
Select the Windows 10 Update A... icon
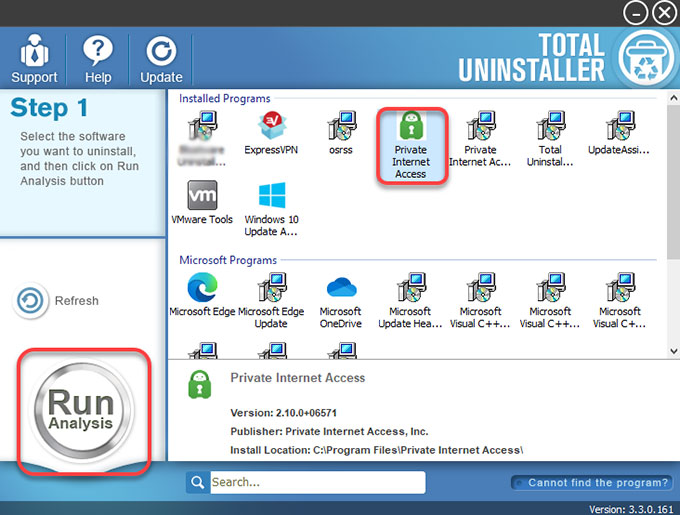(272, 195)
